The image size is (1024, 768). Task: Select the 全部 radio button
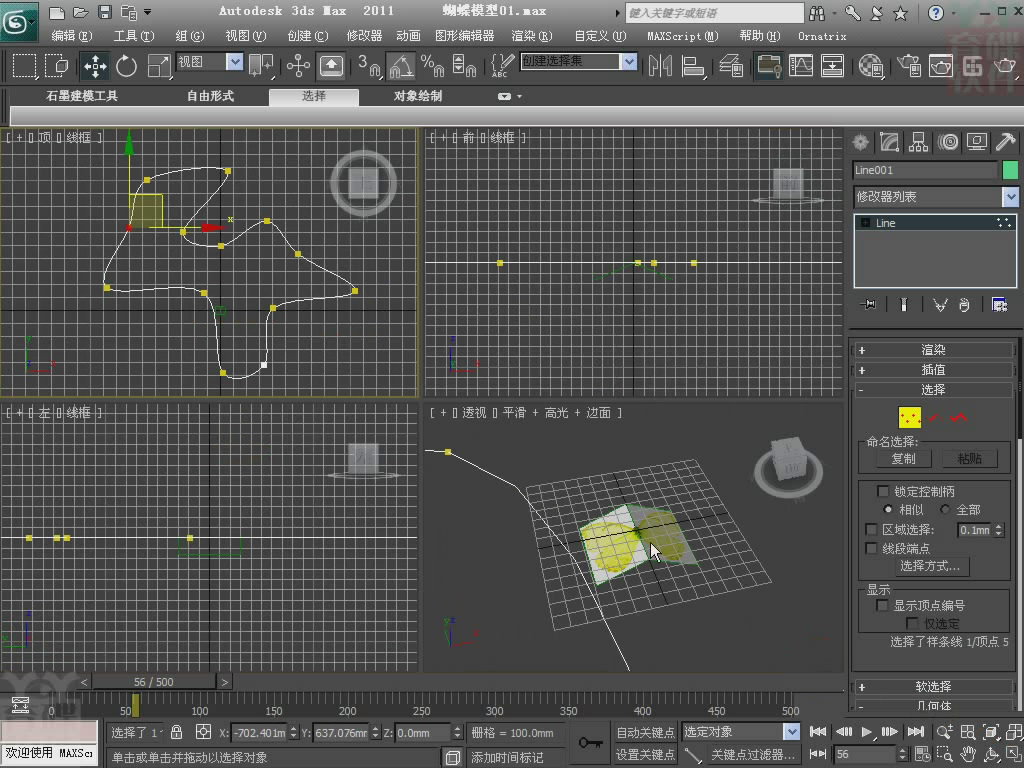945,509
